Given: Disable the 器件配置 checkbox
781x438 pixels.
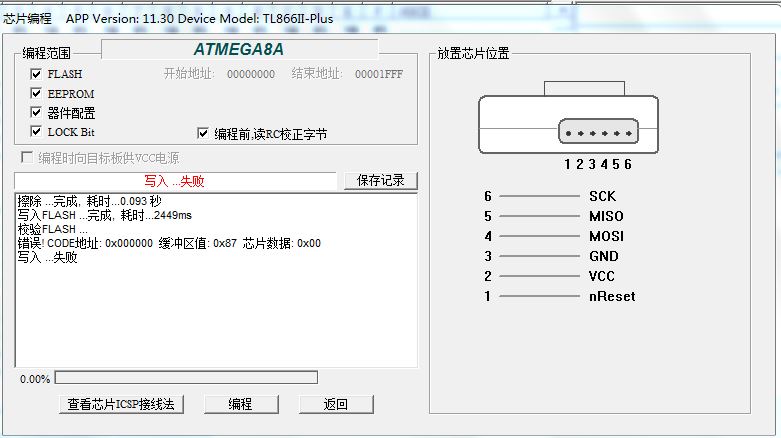Looking at the screenshot, I should 36,113.
